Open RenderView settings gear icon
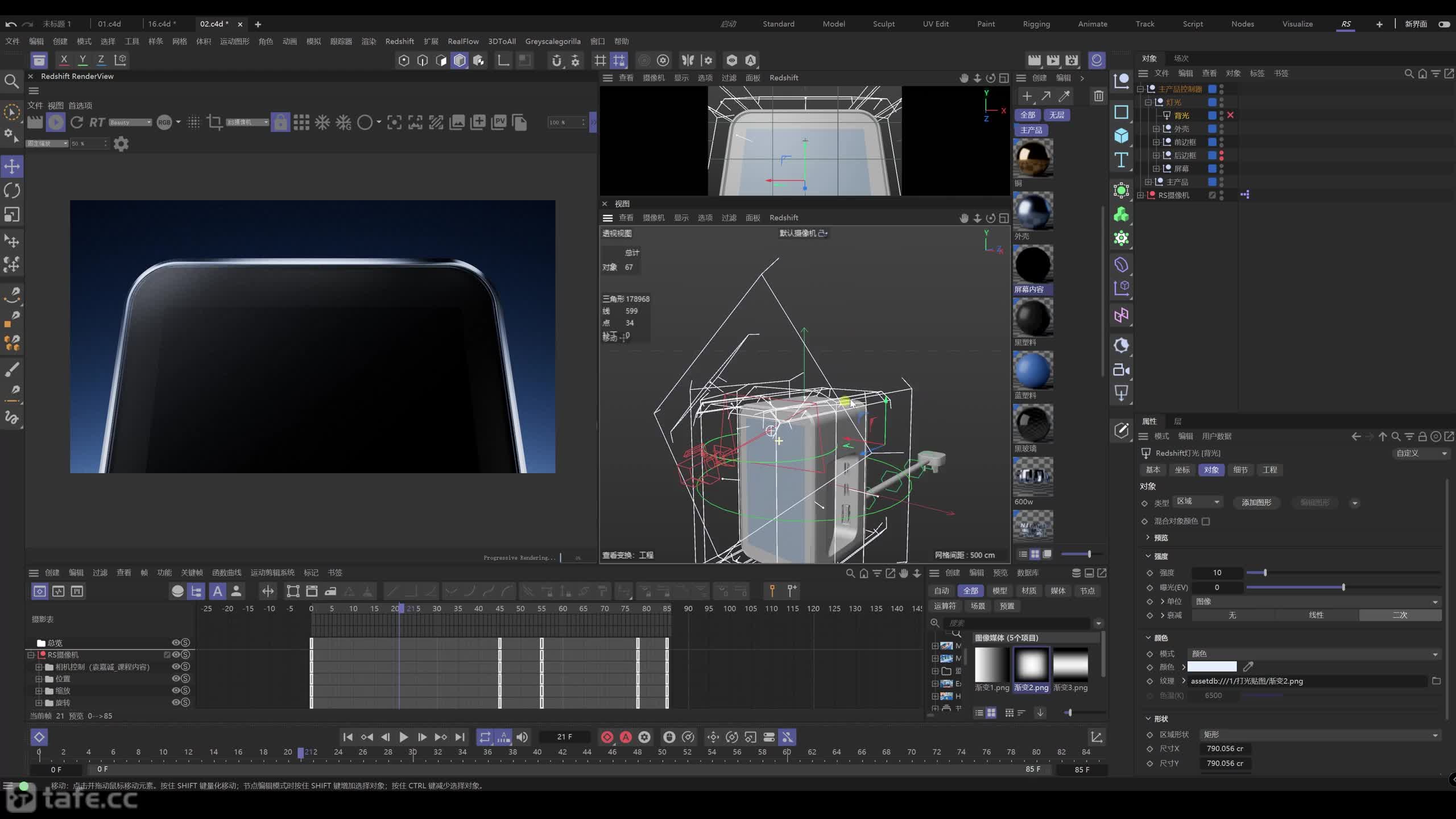The image size is (1456, 819). click(121, 143)
